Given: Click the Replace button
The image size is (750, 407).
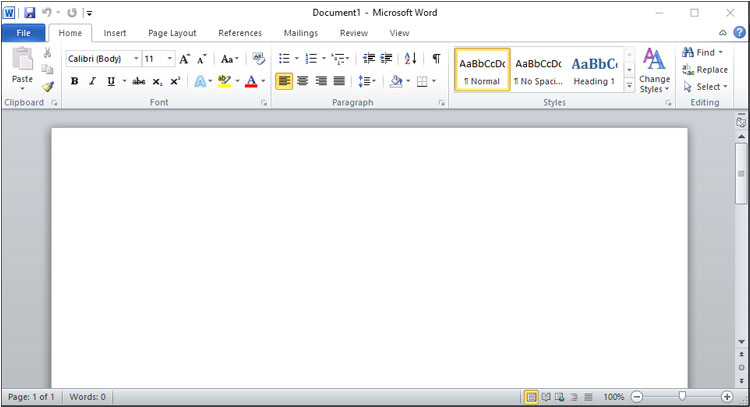Looking at the screenshot, I should (705, 69).
